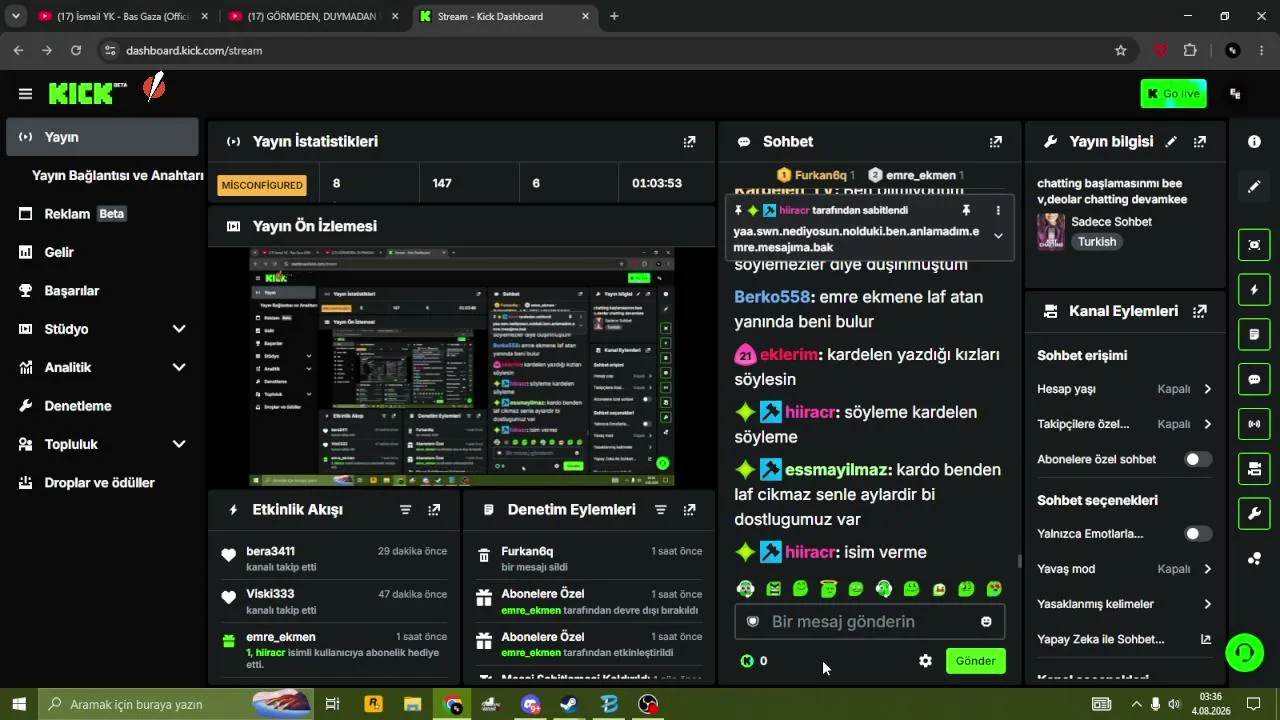Filter the Denetim Eylemleri list
The image size is (1280, 720).
coord(660,510)
